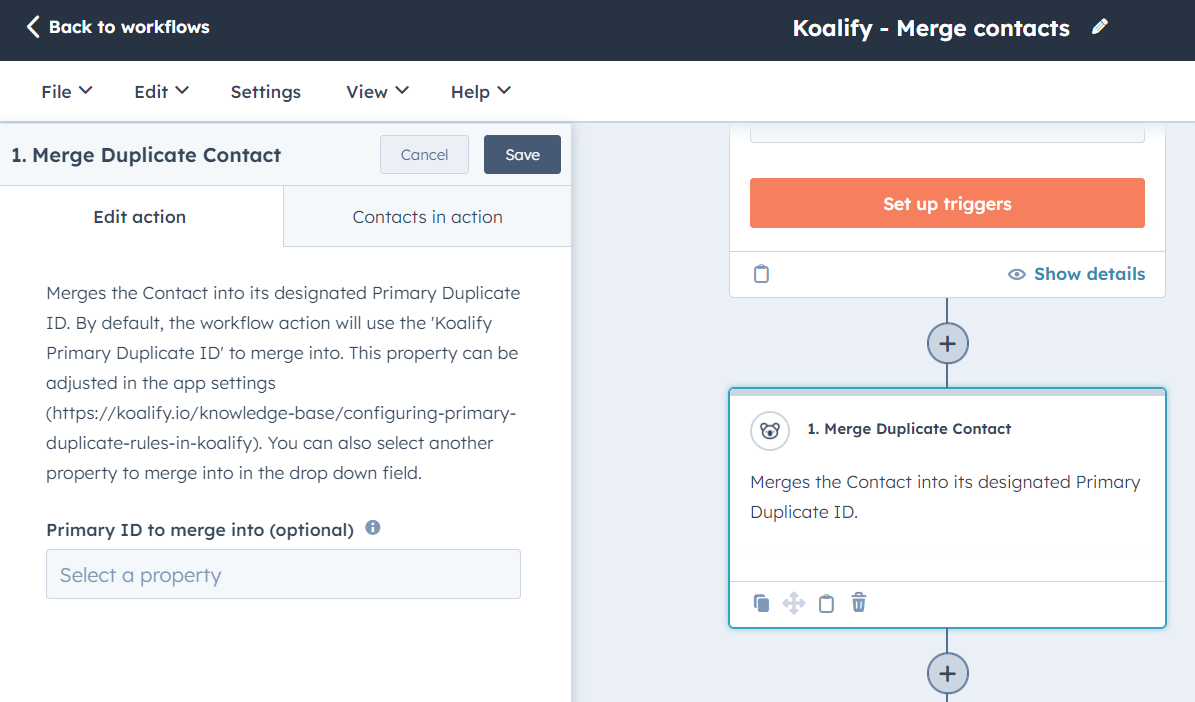The image size is (1195, 702).
Task: Select the move action icon on the merge card
Action: 793,602
